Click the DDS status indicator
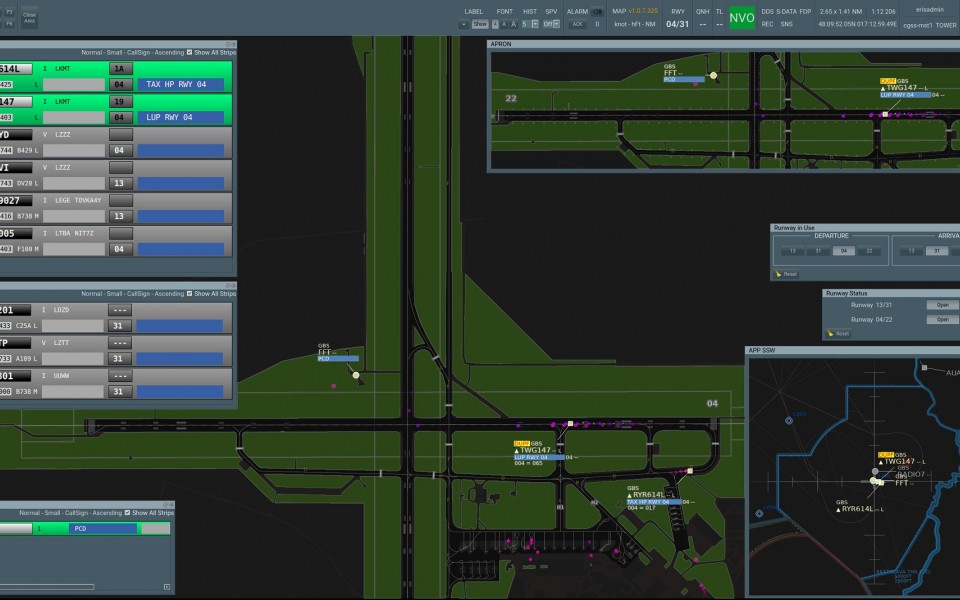Viewport: 960px width, 600px height. [767, 12]
